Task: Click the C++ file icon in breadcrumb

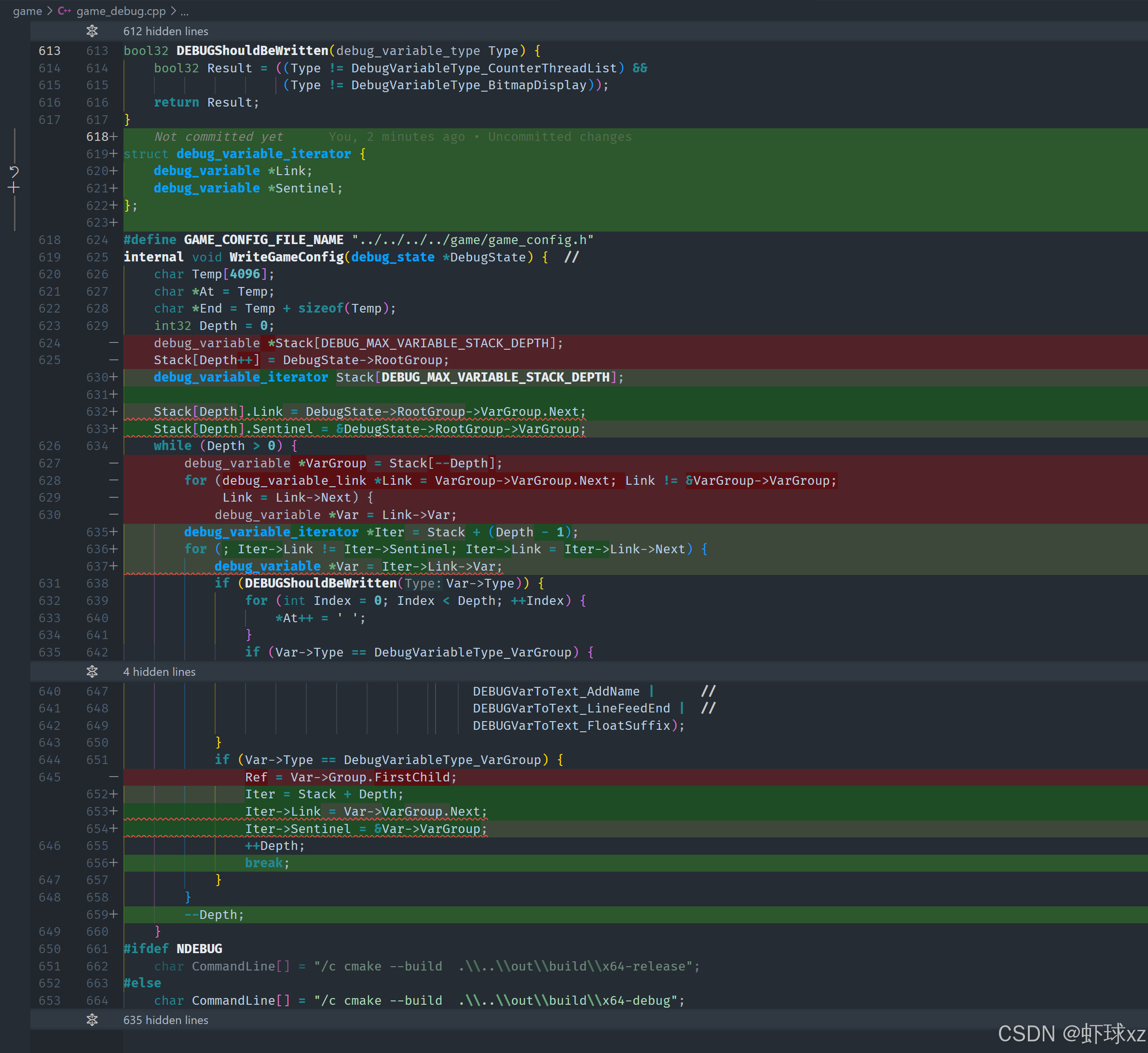Action: pos(64,11)
